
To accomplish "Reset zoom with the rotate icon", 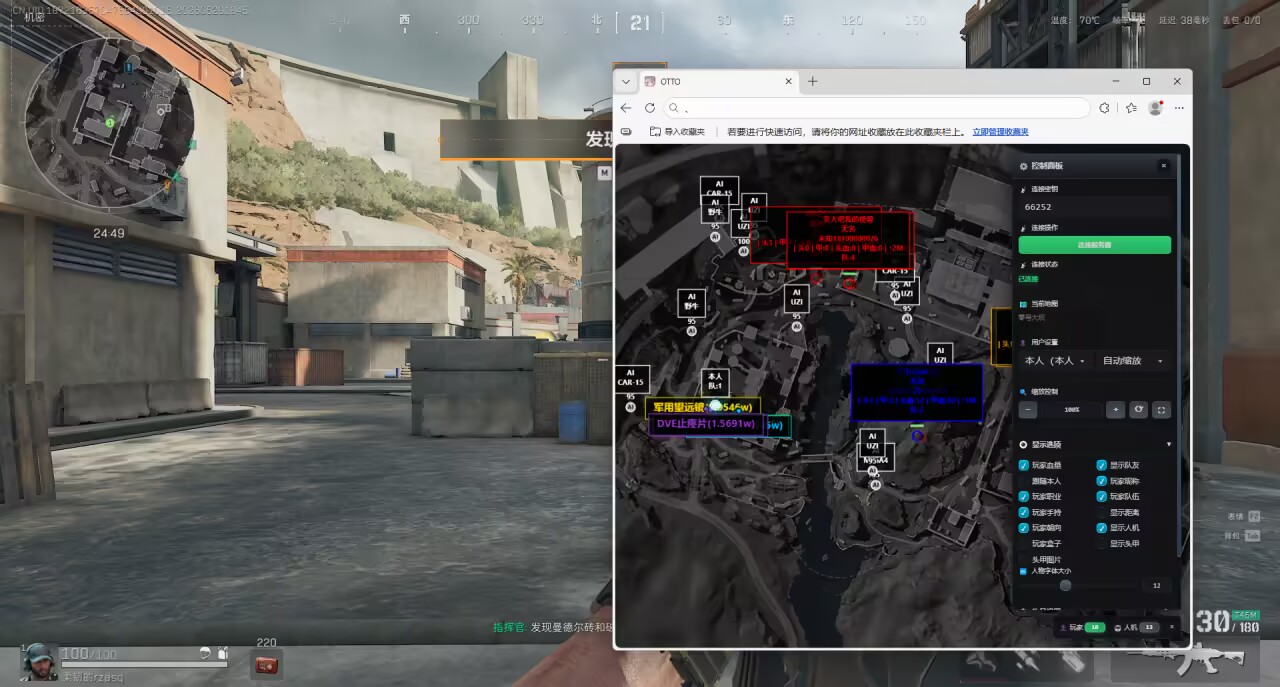I will click(x=1138, y=409).
